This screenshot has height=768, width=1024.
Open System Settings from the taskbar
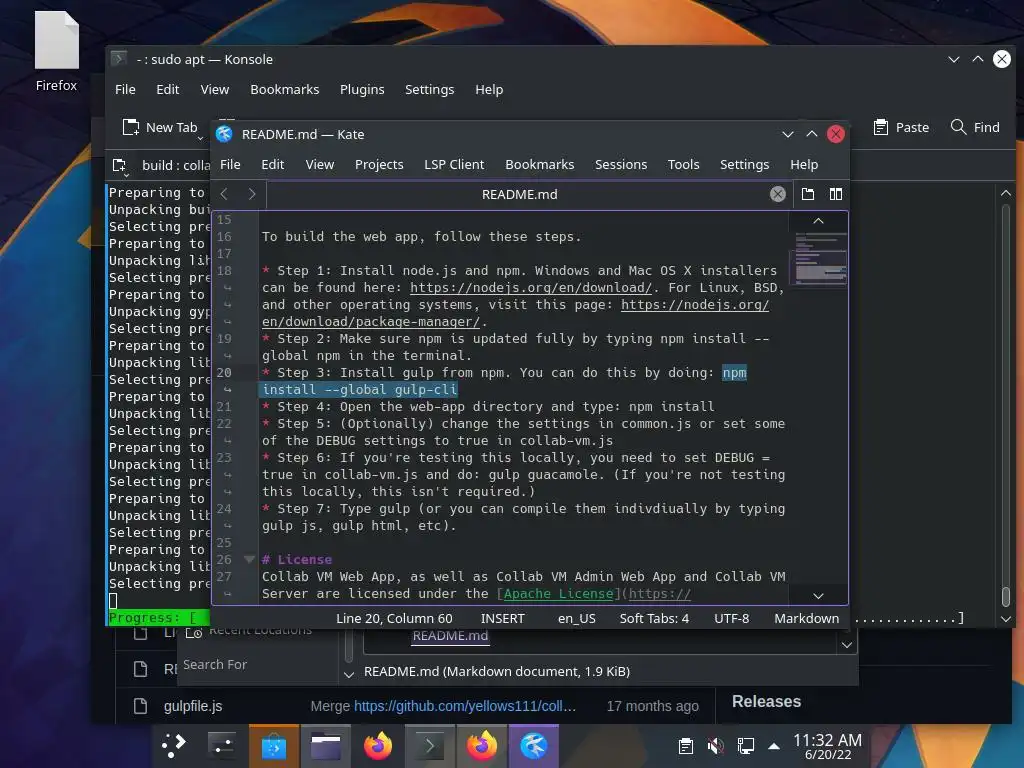tap(221, 745)
